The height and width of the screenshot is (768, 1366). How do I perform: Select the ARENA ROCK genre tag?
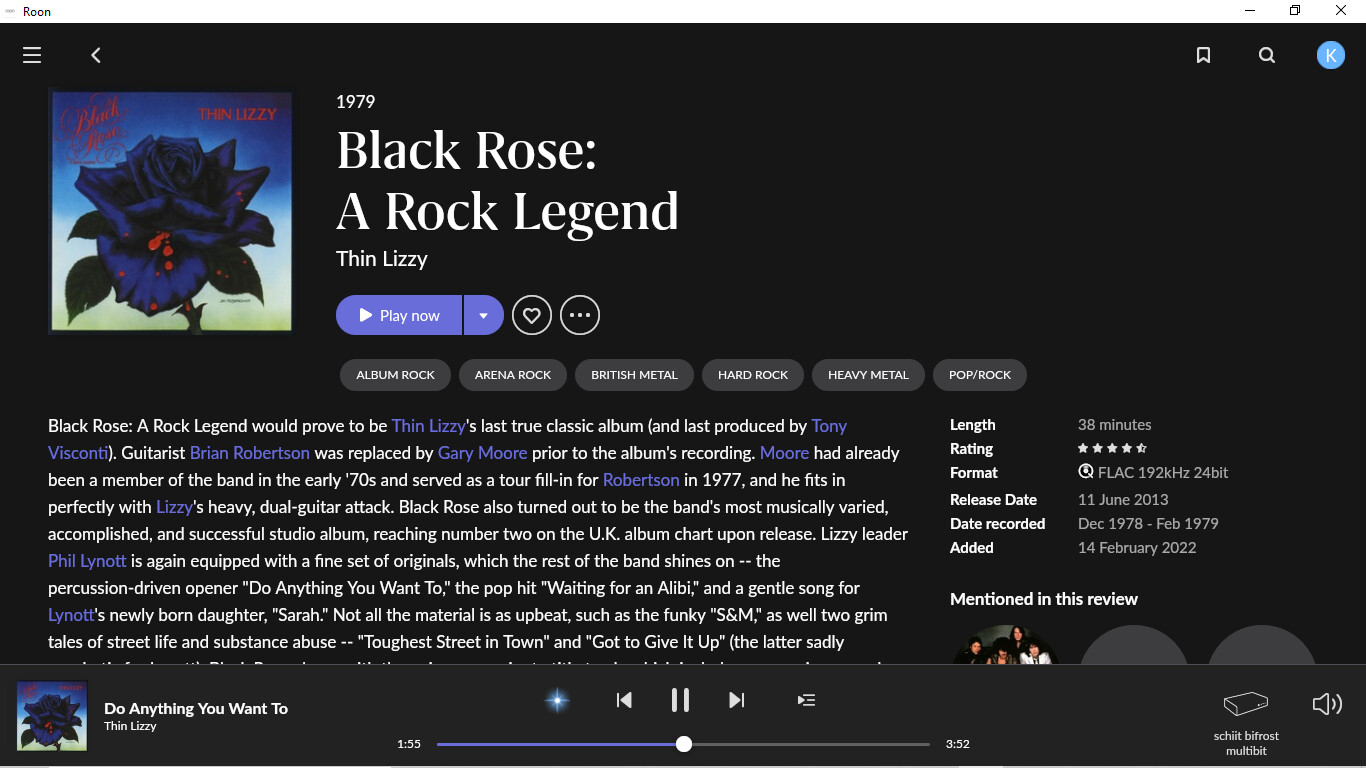(x=513, y=375)
